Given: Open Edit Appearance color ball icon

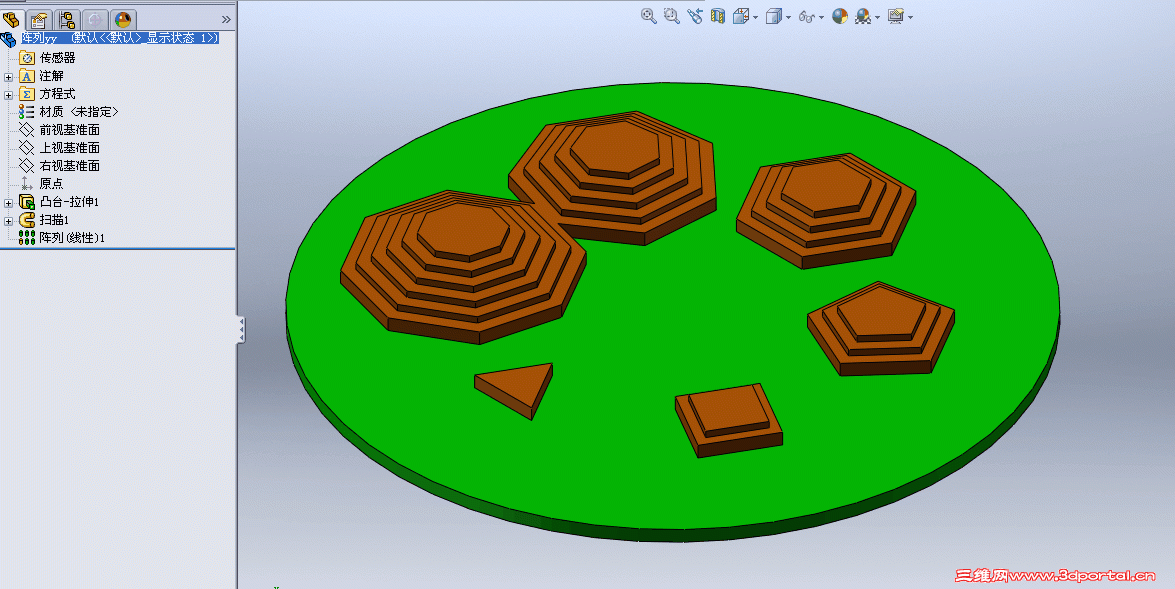Looking at the screenshot, I should 840,16.
